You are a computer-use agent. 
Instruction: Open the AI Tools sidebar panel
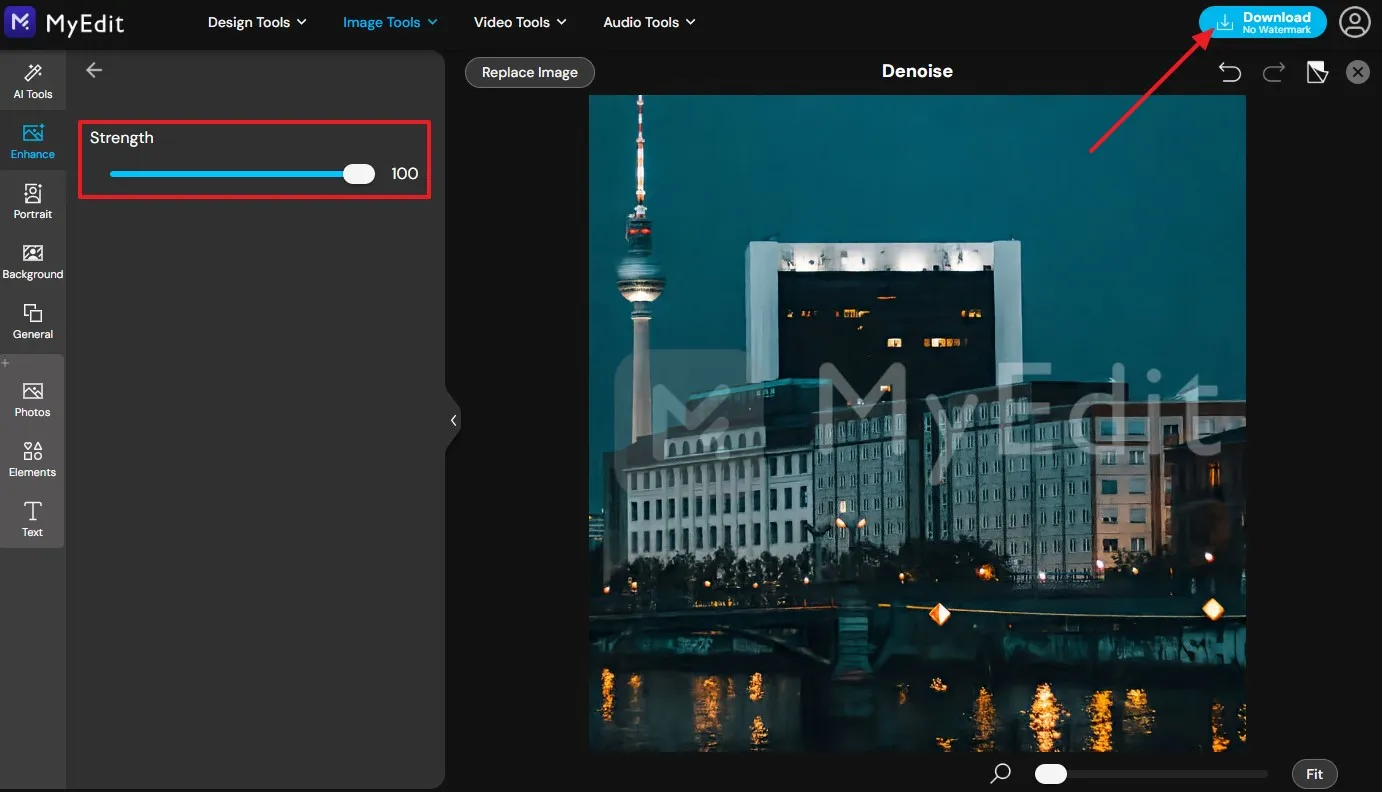(x=33, y=80)
